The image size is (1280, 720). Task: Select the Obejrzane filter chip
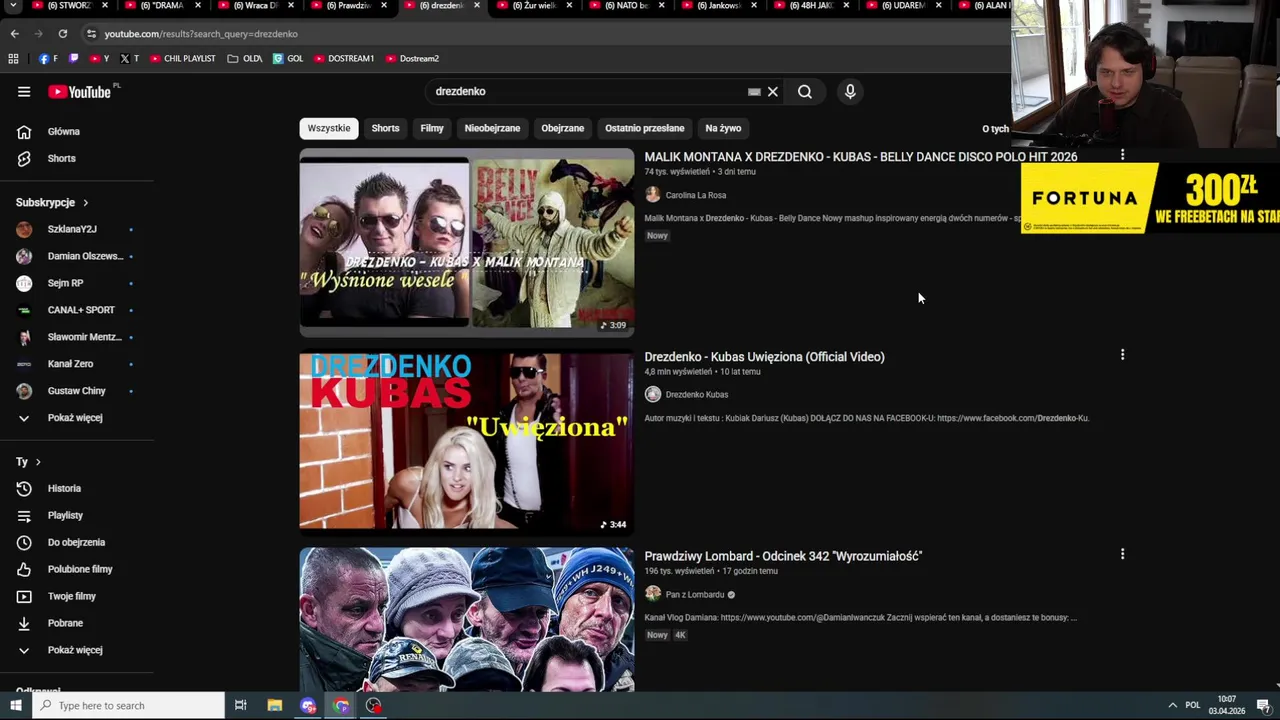tap(562, 128)
